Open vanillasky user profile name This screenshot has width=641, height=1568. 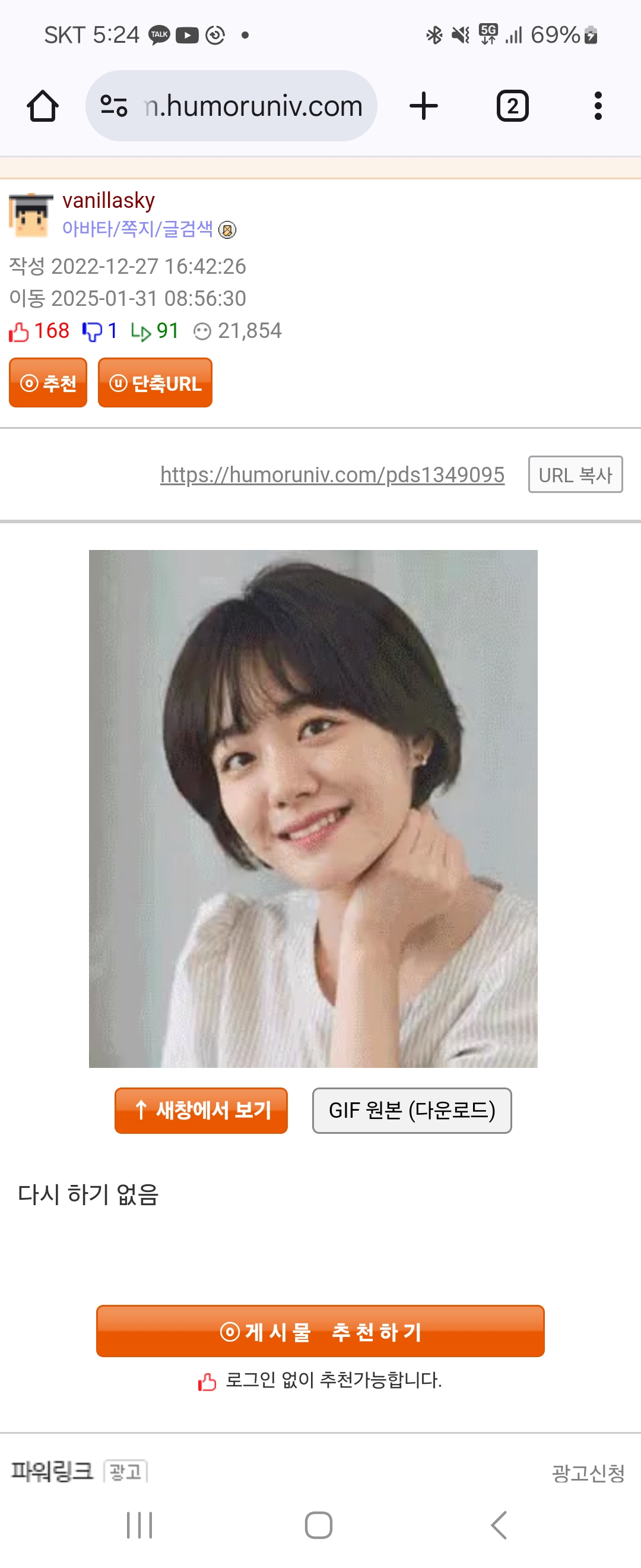[x=108, y=200]
